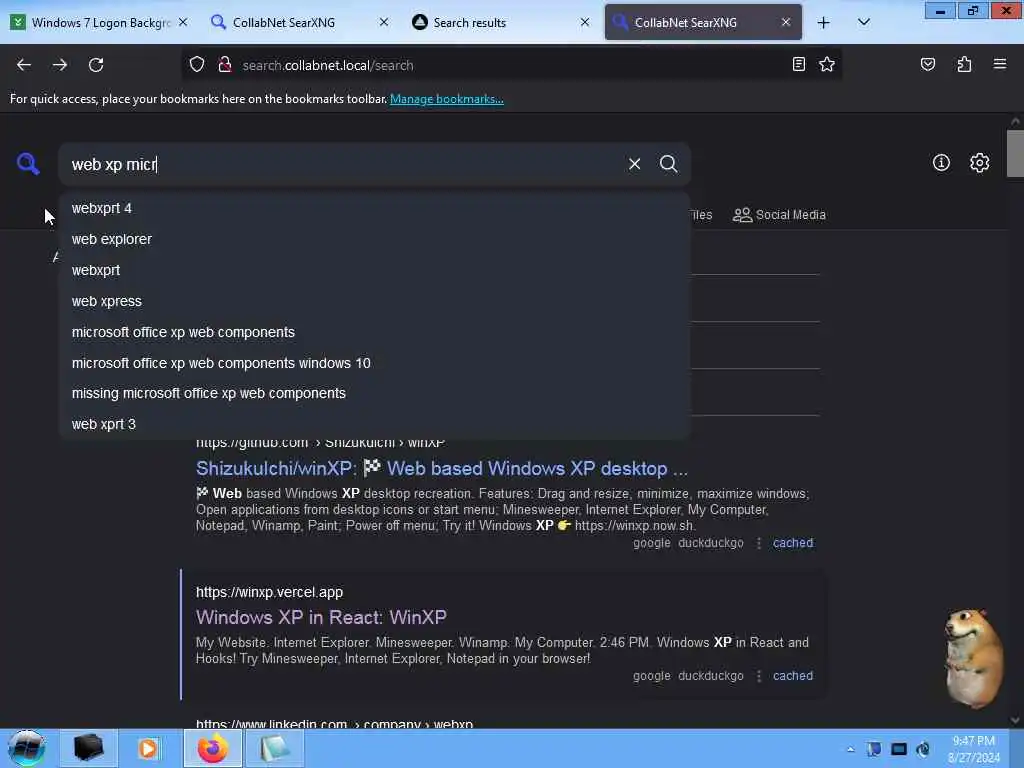Clear the search box with the X

[x=634, y=164]
